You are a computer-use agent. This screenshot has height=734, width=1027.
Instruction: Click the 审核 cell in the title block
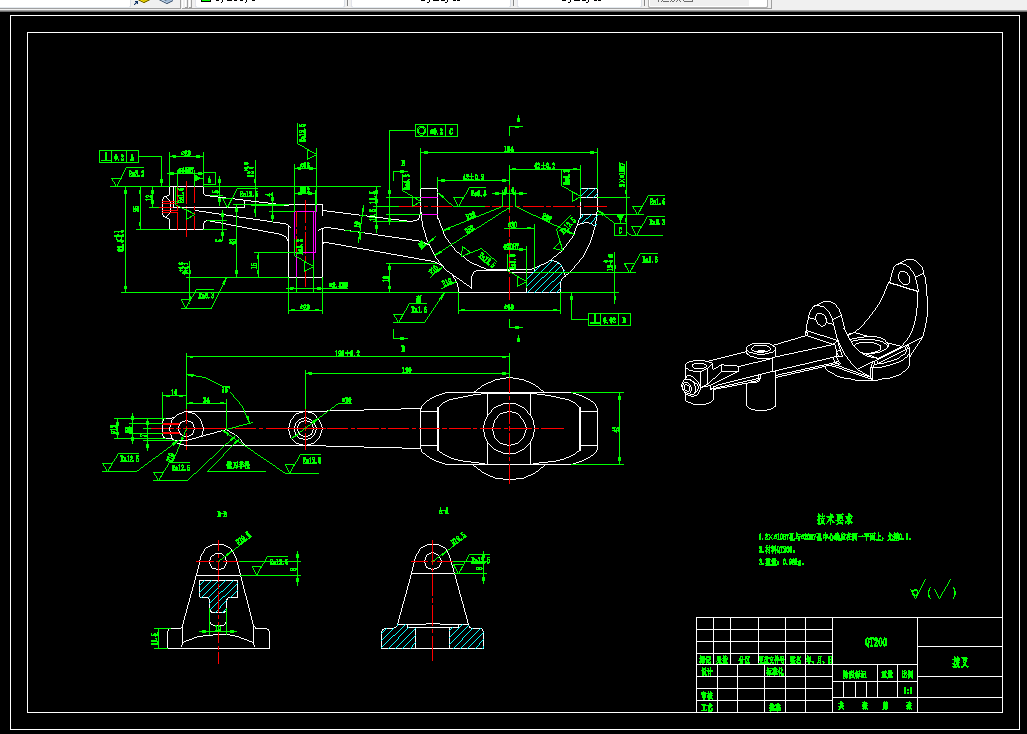[706, 695]
